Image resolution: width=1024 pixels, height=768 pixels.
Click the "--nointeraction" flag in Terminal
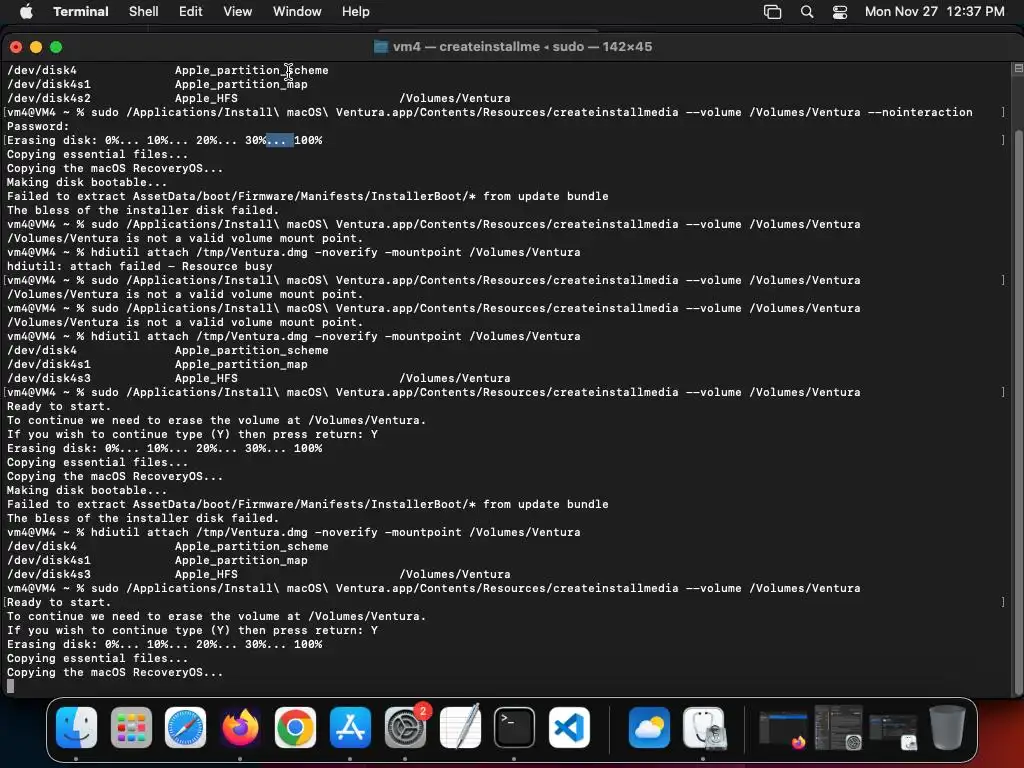pos(920,112)
